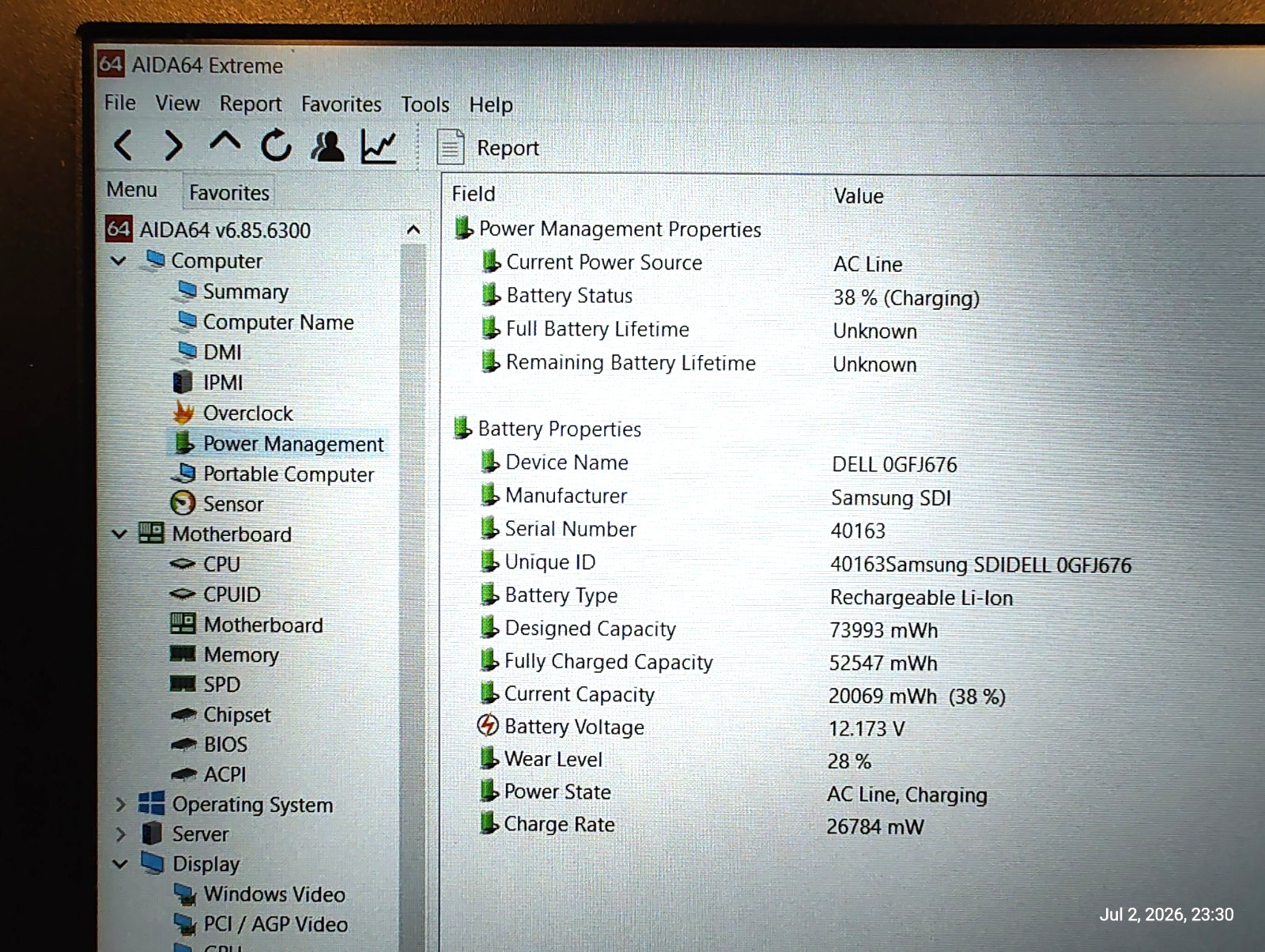Screen dimensions: 1265x952
Task: Open the user/person toolbar icon
Action: [327, 146]
